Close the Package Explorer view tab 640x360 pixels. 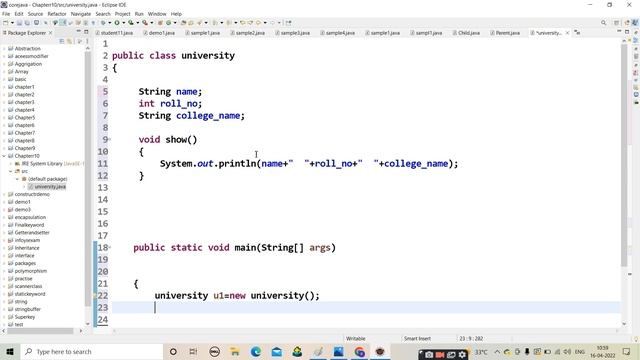(x=51, y=33)
